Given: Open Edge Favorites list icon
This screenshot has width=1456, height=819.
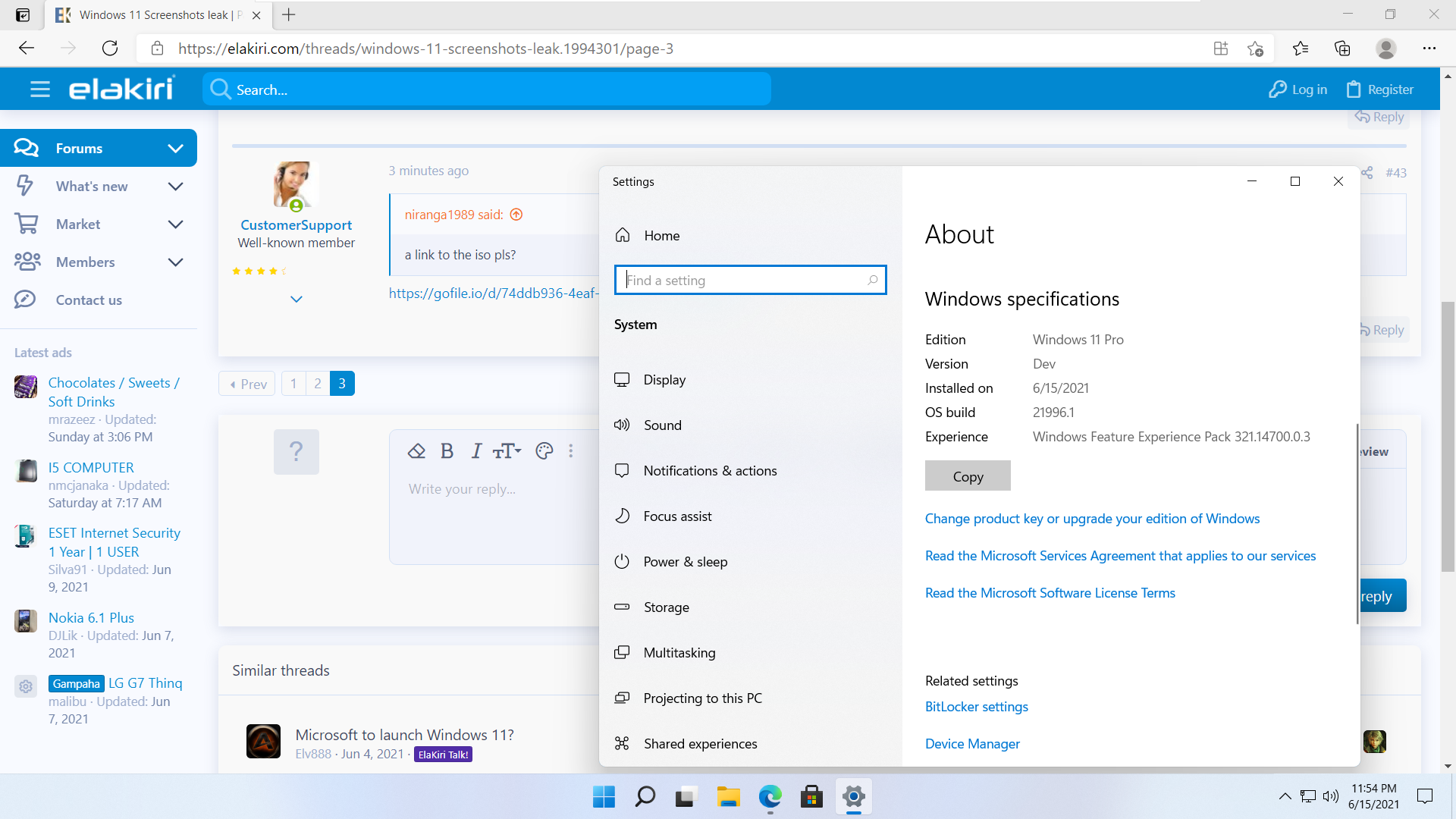Looking at the screenshot, I should [x=1301, y=49].
